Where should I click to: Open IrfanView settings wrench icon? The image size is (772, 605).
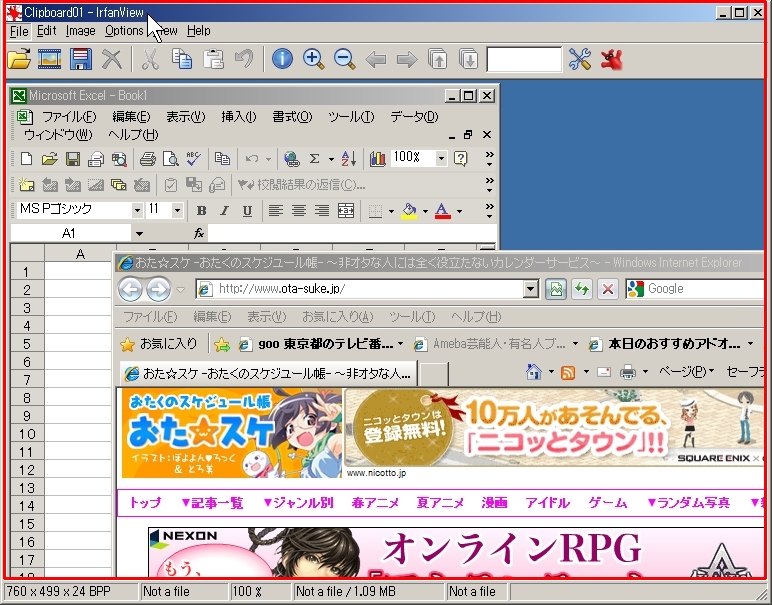[x=580, y=59]
